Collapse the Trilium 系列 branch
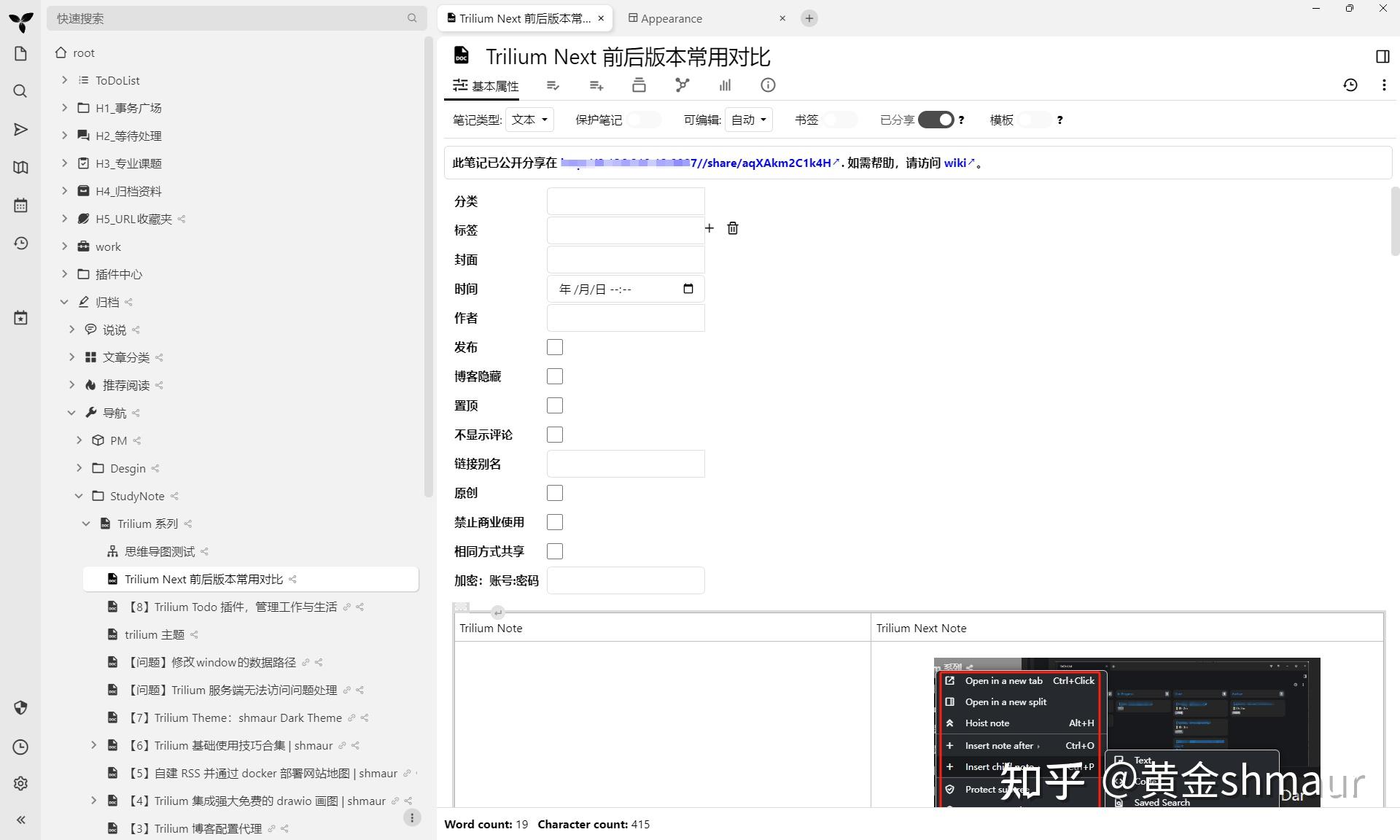The image size is (1400, 840). click(x=86, y=524)
